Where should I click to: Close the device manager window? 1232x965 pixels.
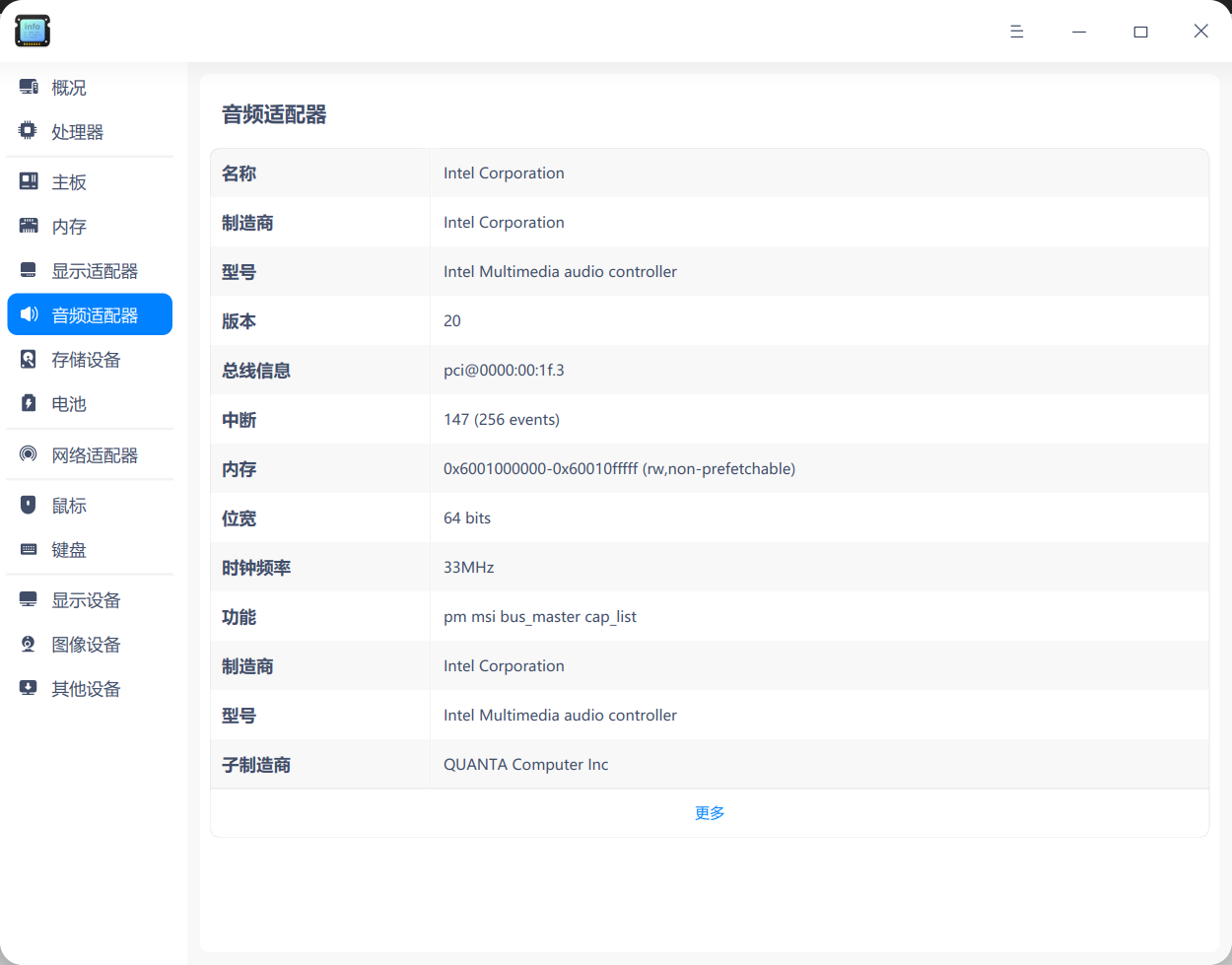click(x=1200, y=32)
